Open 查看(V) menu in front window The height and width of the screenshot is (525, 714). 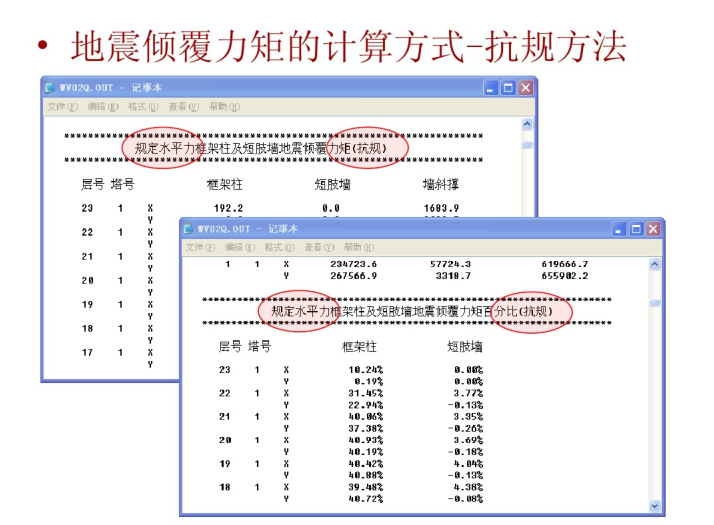[x=319, y=247]
